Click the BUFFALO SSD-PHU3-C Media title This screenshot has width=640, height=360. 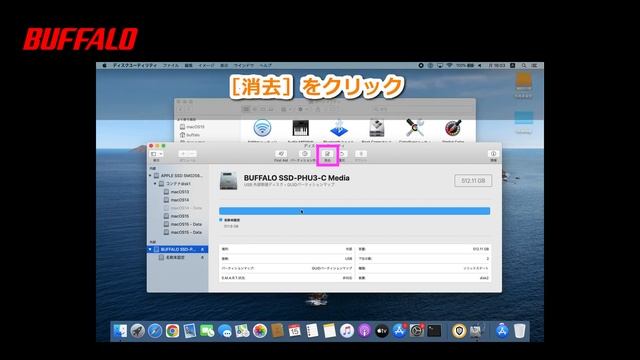(296, 178)
